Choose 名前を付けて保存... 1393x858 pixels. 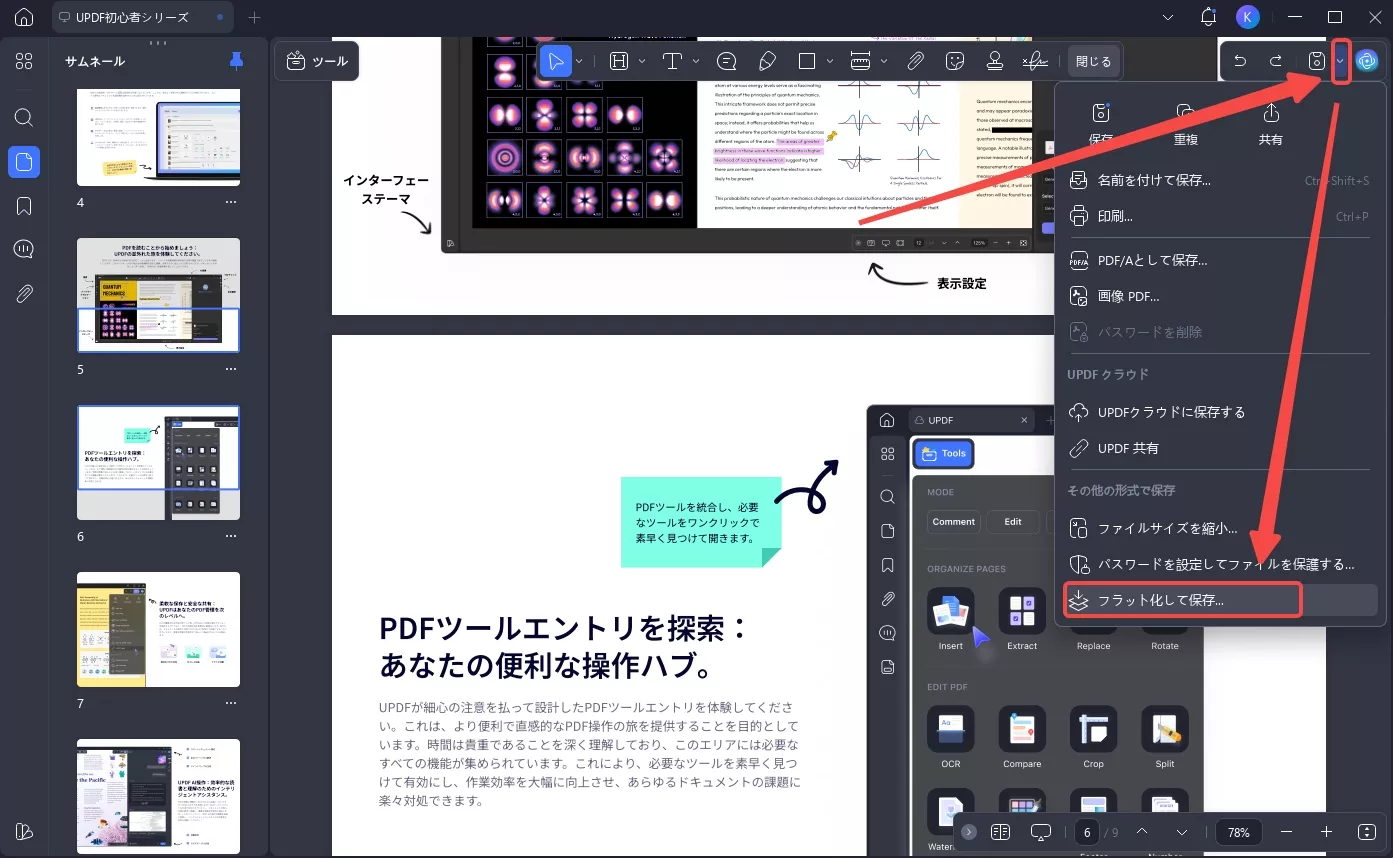(x=1220, y=180)
